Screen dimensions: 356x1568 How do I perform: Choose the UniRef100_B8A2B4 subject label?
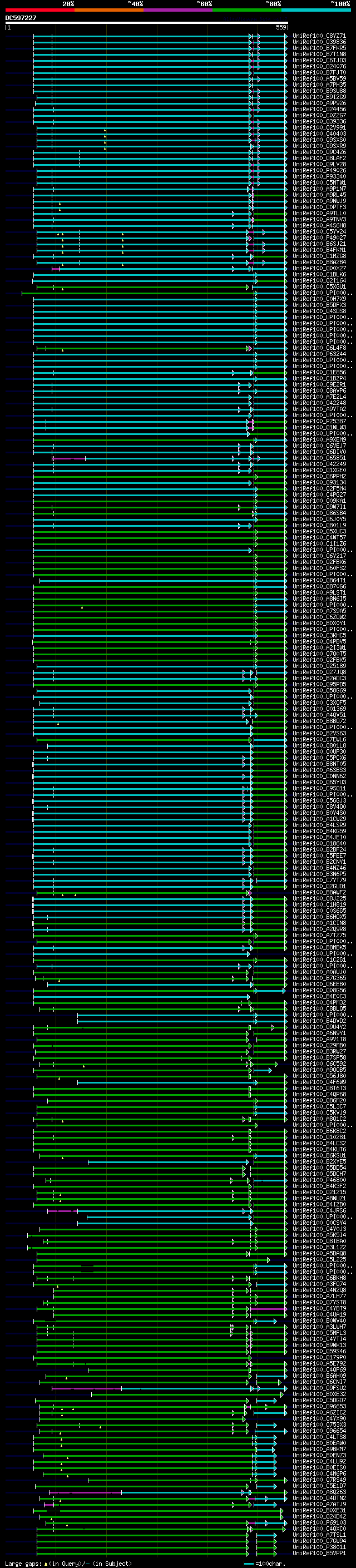pyautogui.click(x=319, y=263)
